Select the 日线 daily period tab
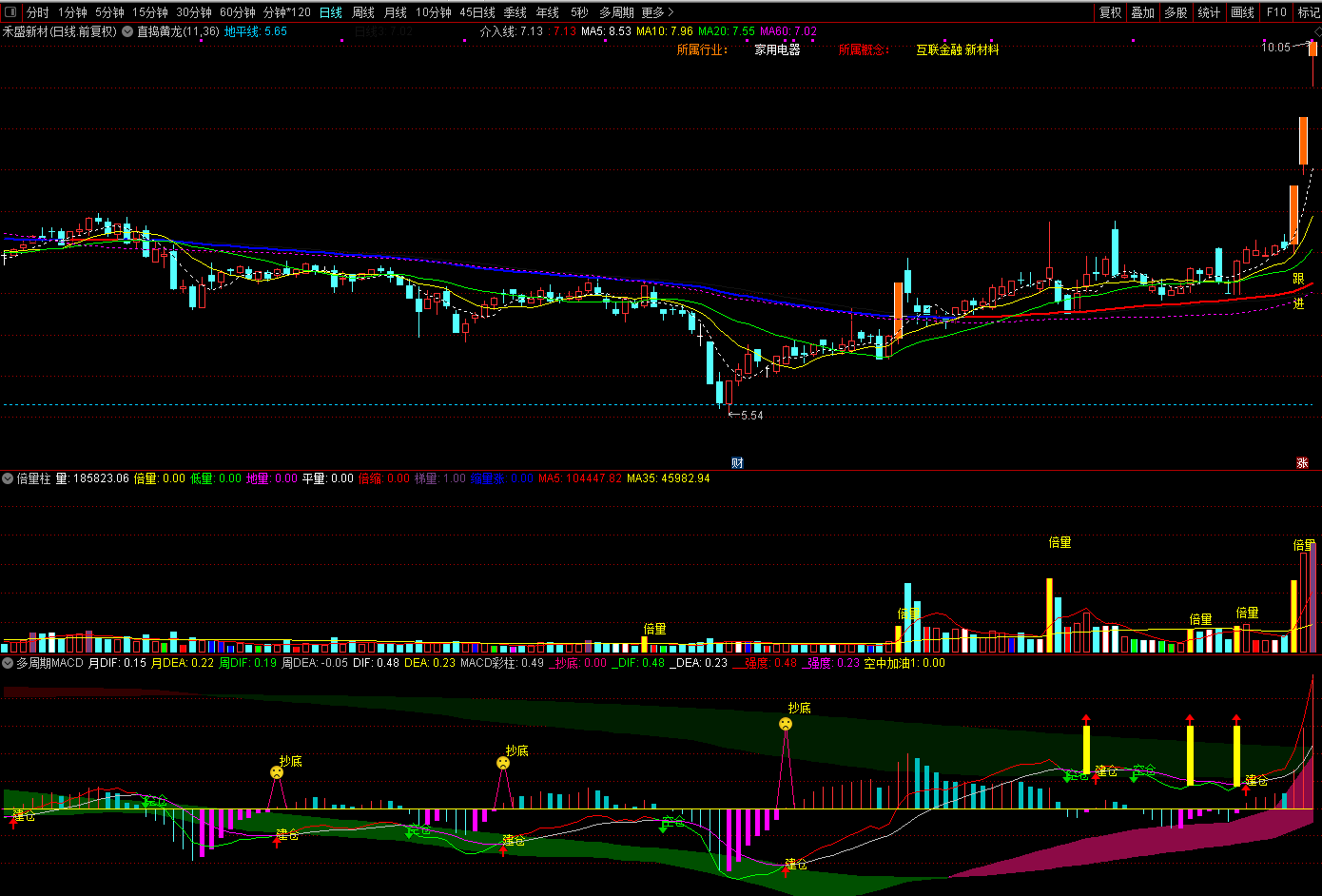Image resolution: width=1322 pixels, height=896 pixels. coord(331,12)
